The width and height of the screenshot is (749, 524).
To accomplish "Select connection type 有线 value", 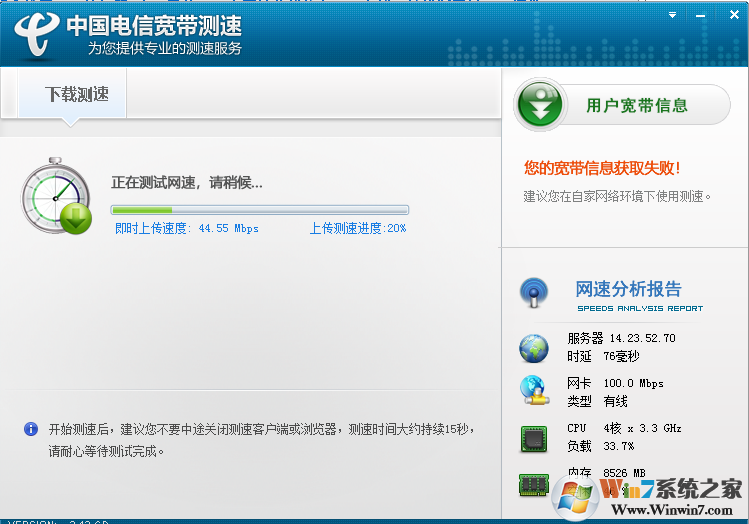I will pos(615,401).
